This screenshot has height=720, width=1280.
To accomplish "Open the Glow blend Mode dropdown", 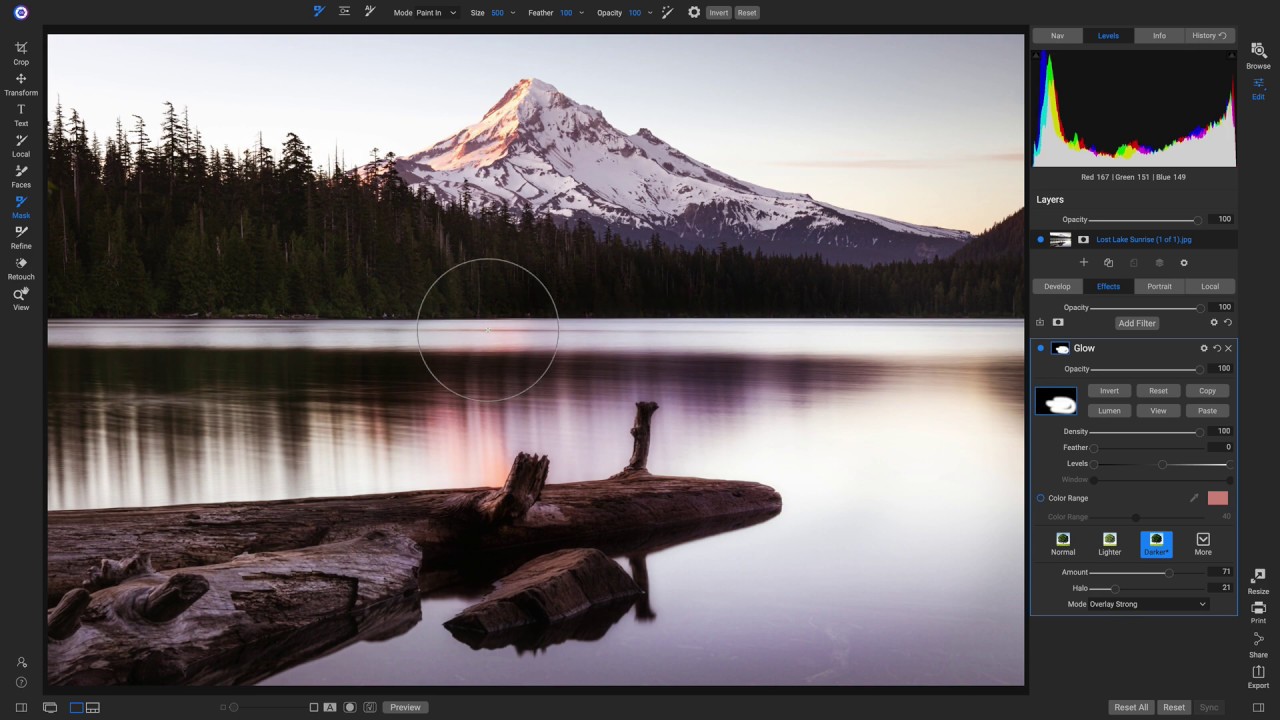I will point(1147,604).
